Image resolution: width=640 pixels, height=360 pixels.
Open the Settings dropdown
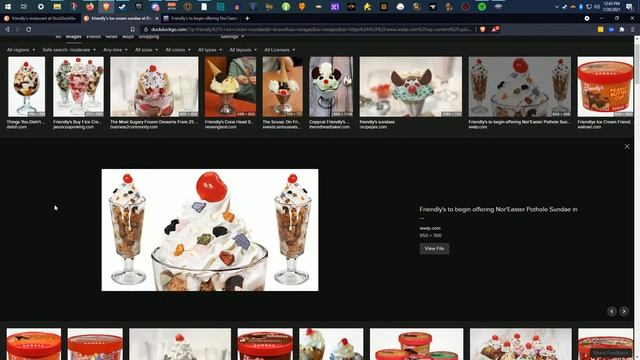coord(232,37)
